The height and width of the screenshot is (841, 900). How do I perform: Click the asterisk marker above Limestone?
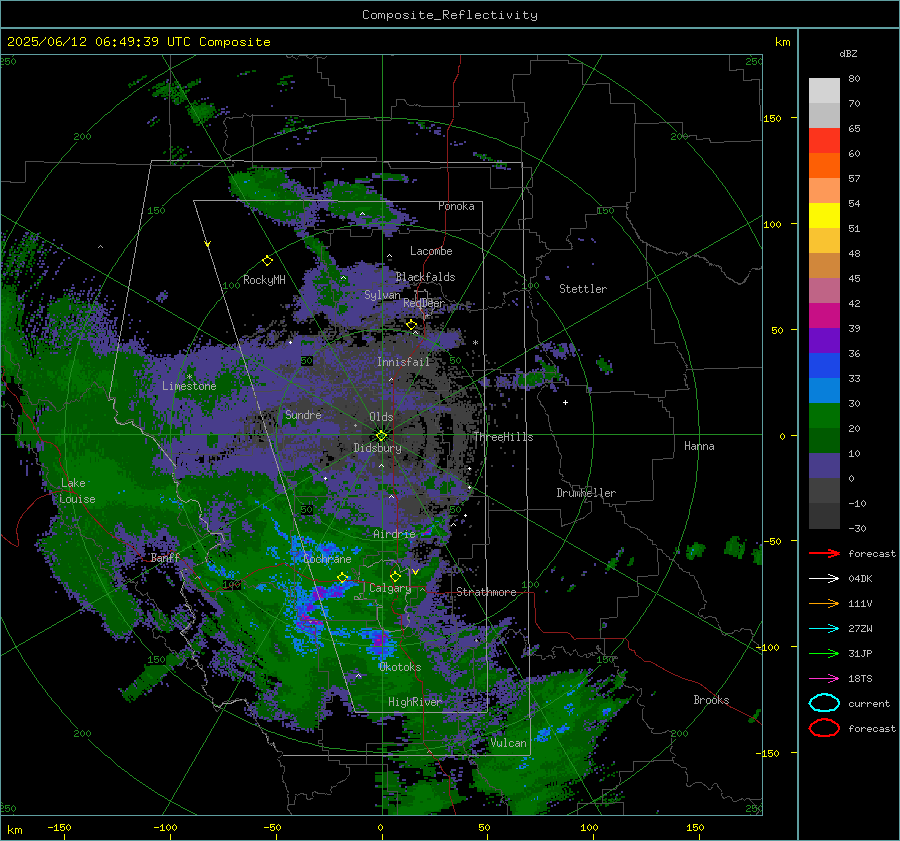[x=189, y=377]
